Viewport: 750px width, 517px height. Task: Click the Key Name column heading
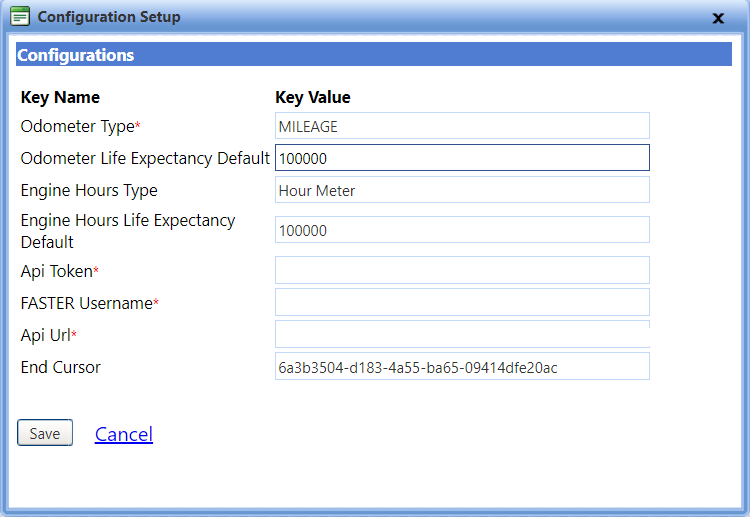coord(60,98)
